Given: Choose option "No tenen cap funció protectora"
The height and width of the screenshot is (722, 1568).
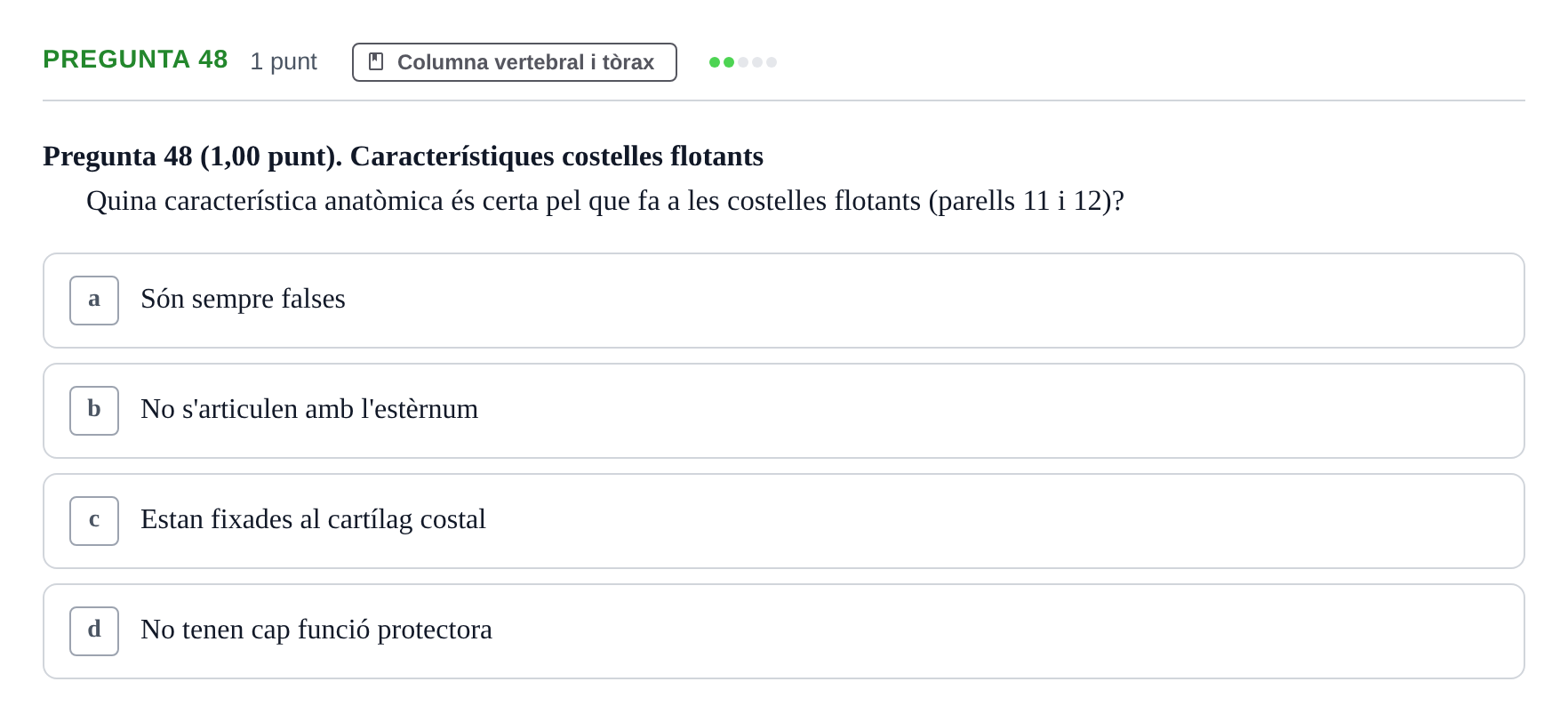Looking at the screenshot, I should click(784, 631).
